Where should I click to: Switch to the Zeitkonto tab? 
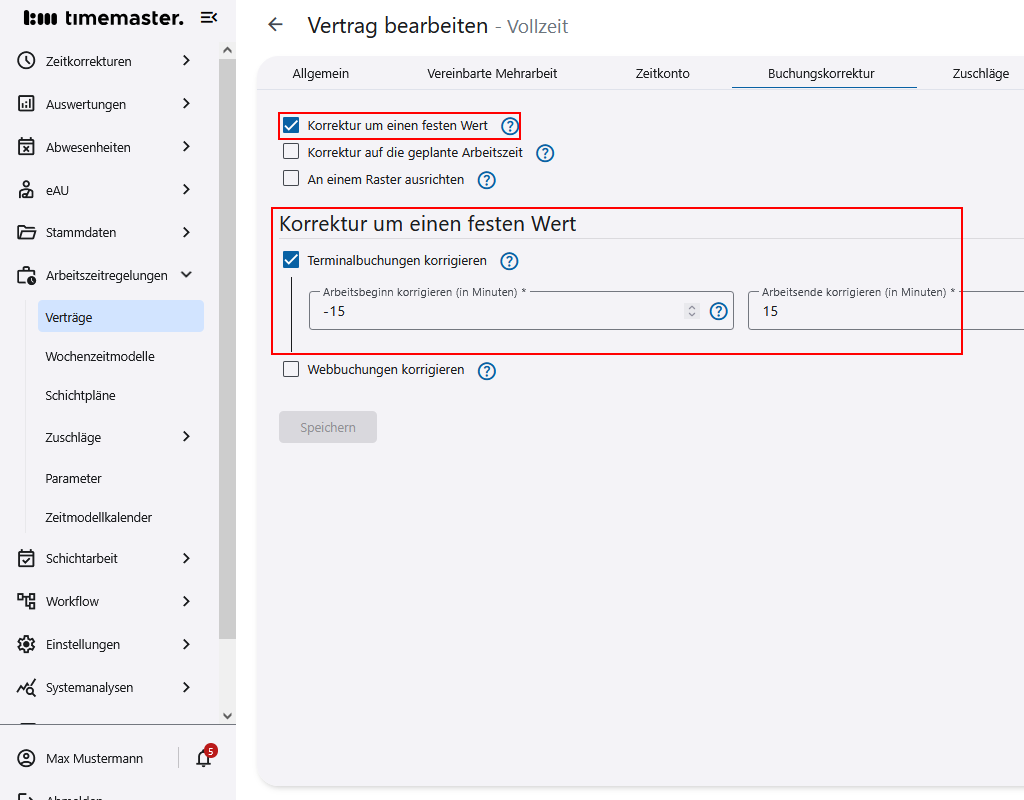tap(662, 73)
